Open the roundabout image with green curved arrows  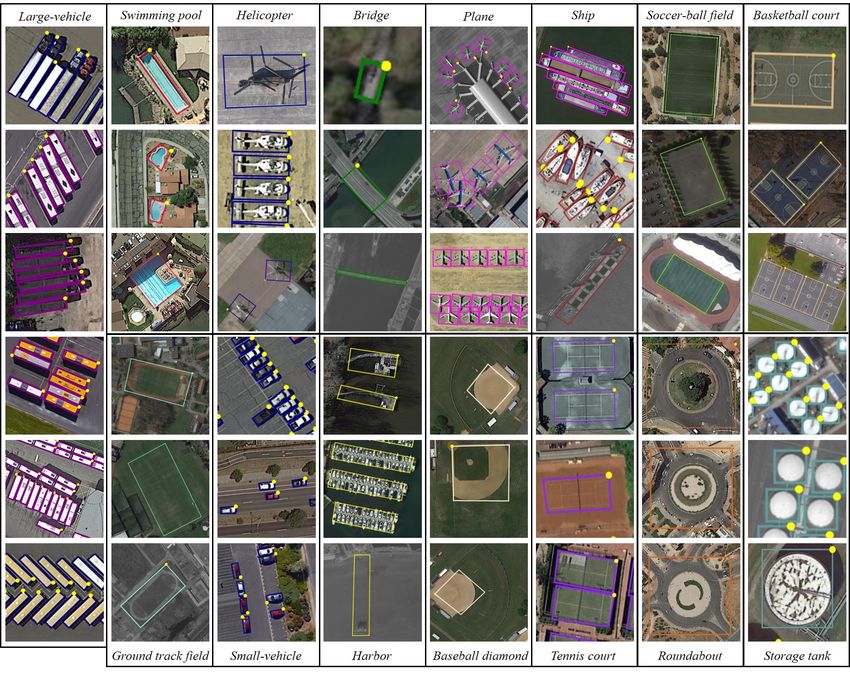coord(691,593)
